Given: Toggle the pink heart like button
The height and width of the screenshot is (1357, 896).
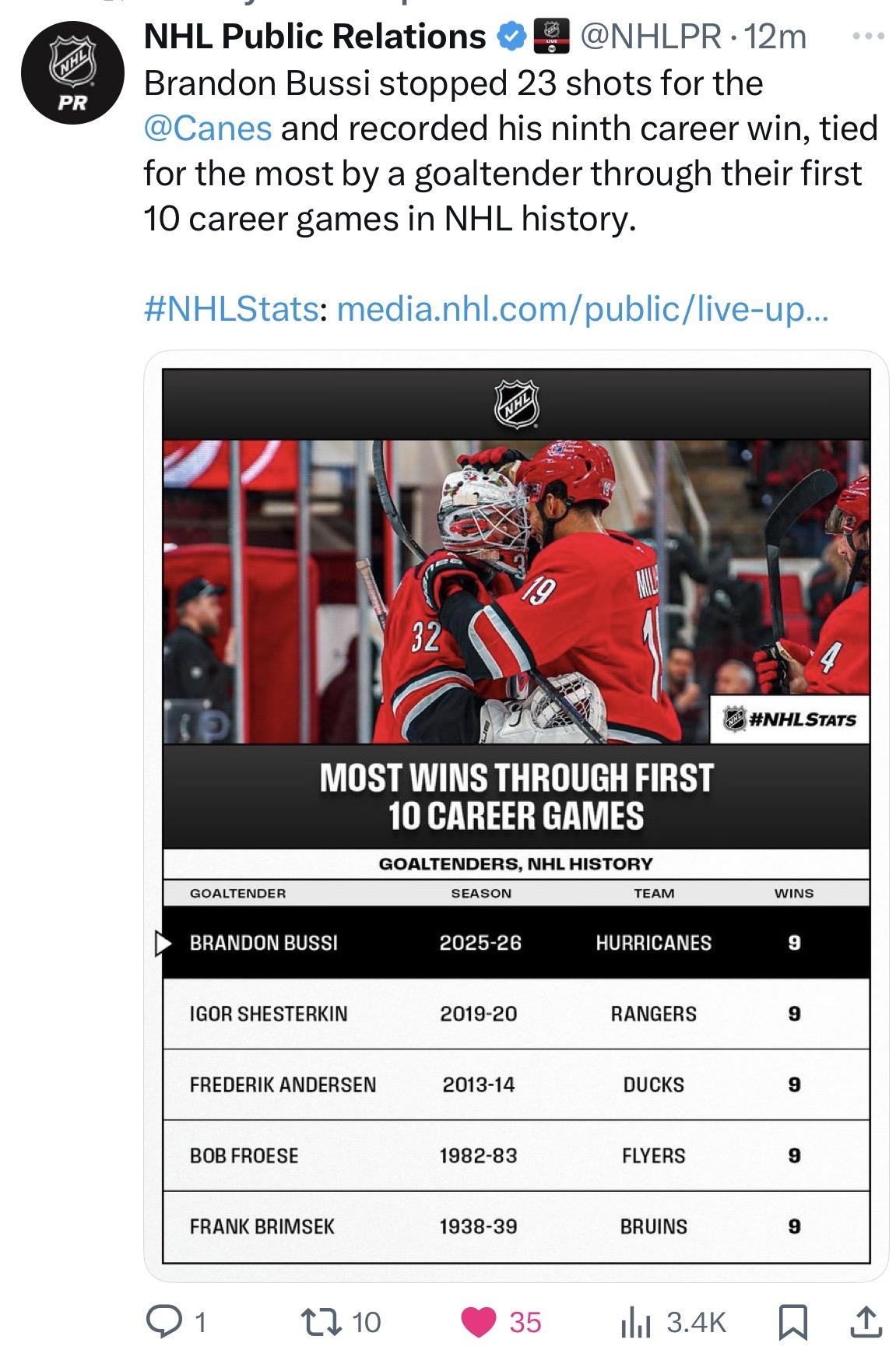Looking at the screenshot, I should click(x=479, y=1321).
